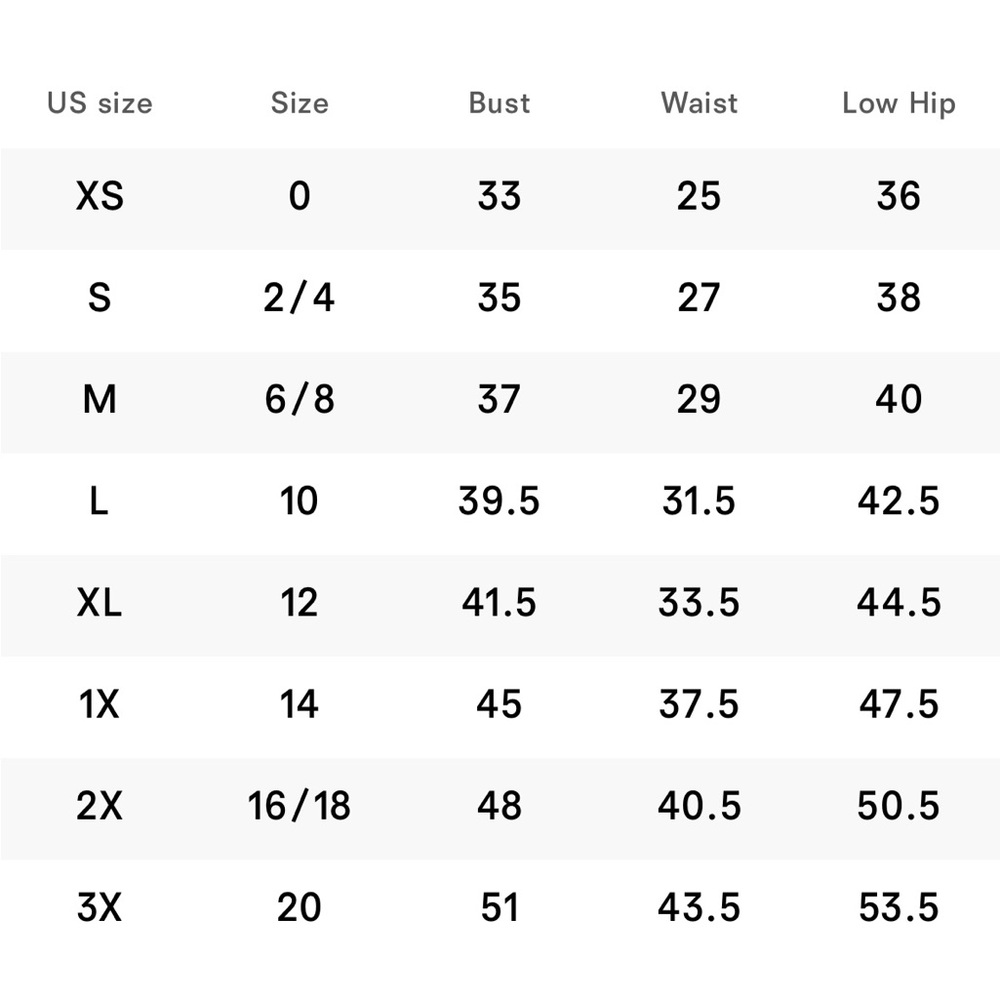Select the XL size row label
The width and height of the screenshot is (1000, 1000).
tap(99, 603)
